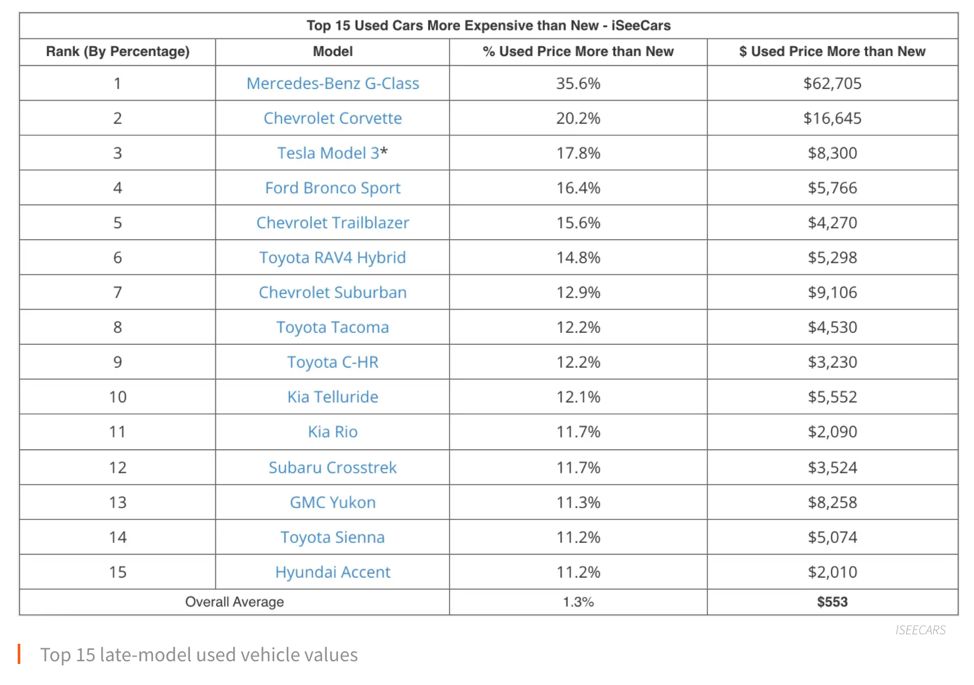Open the Mercedes-Benz G-Class link
Screen dimensions: 974x685
pos(332,83)
